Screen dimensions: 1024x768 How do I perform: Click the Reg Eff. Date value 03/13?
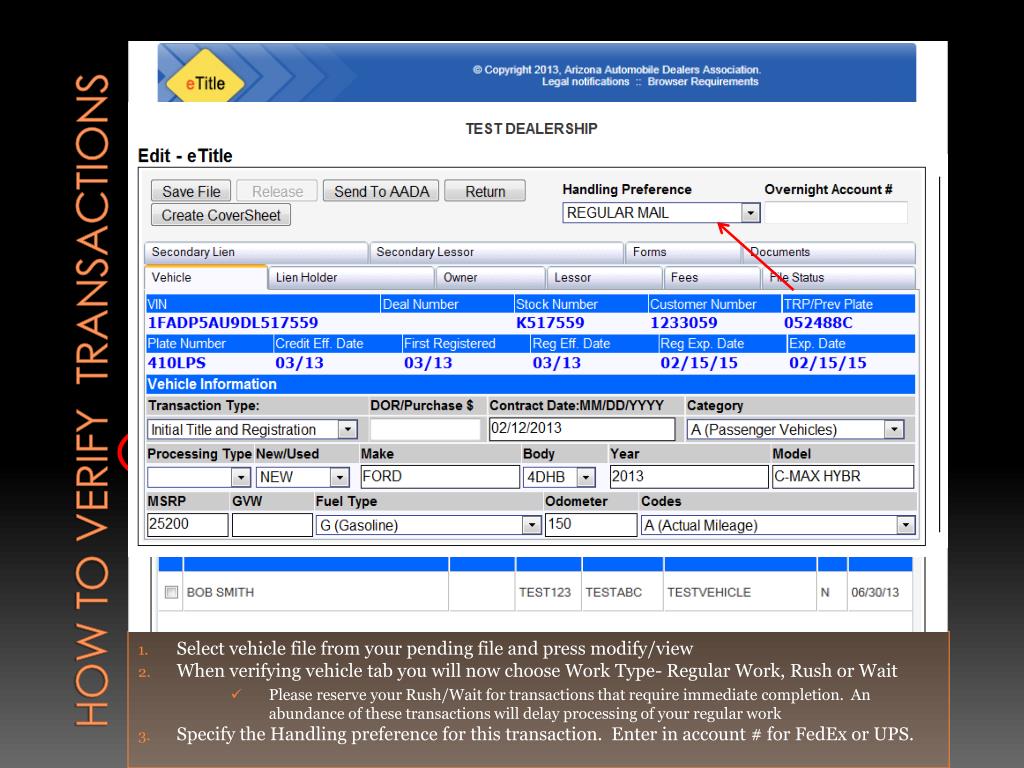556,363
